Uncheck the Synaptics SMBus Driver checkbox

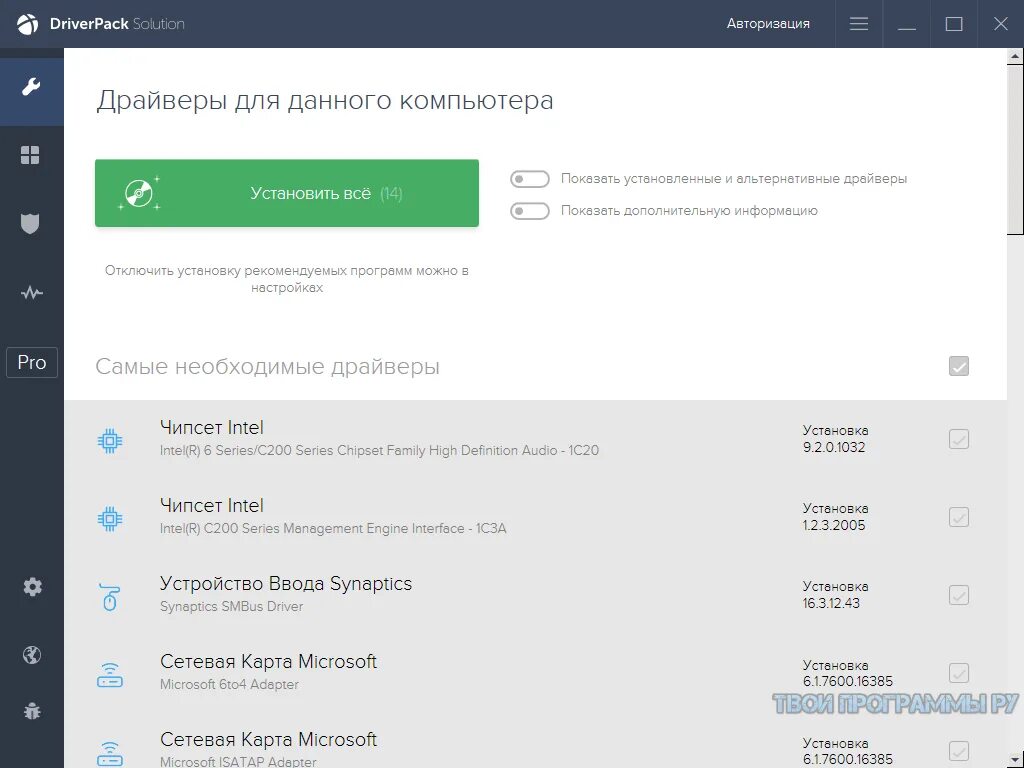(x=959, y=595)
